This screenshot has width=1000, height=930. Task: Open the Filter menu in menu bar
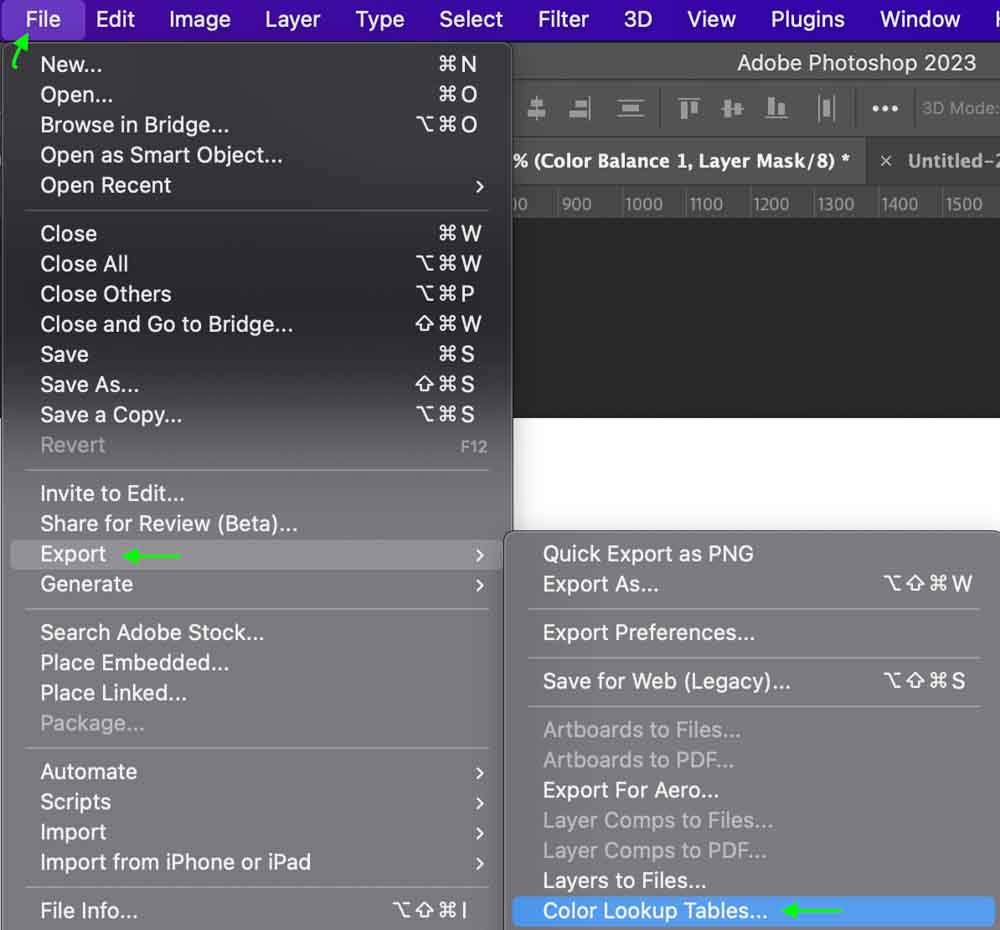tap(563, 19)
